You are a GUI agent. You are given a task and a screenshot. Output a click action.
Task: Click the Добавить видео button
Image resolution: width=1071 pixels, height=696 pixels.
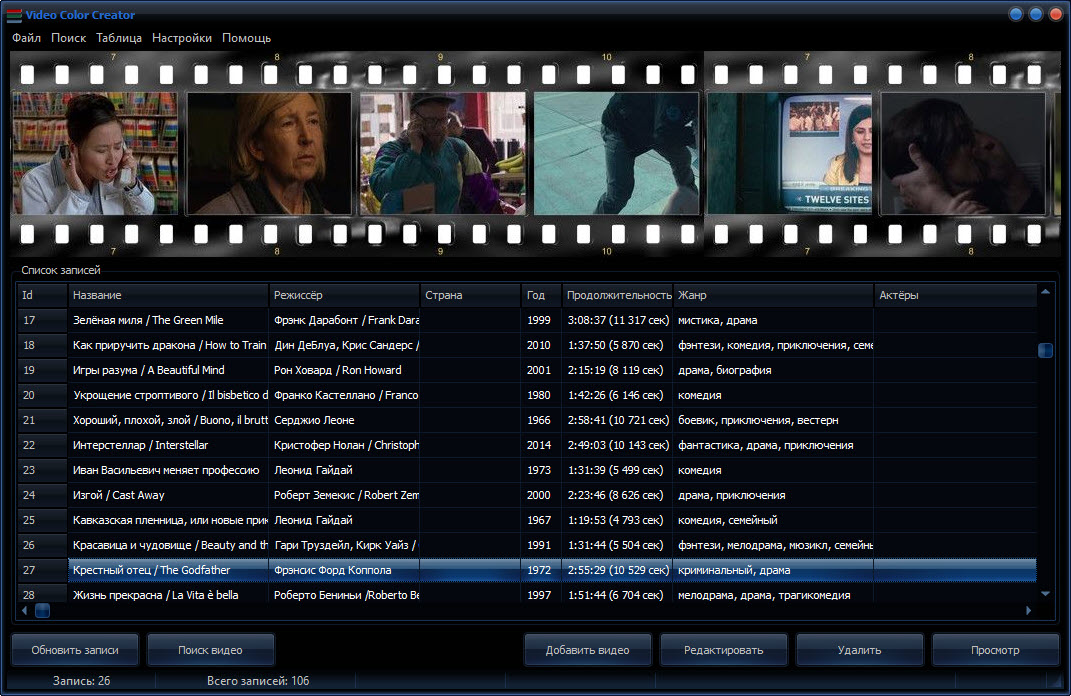tap(587, 650)
